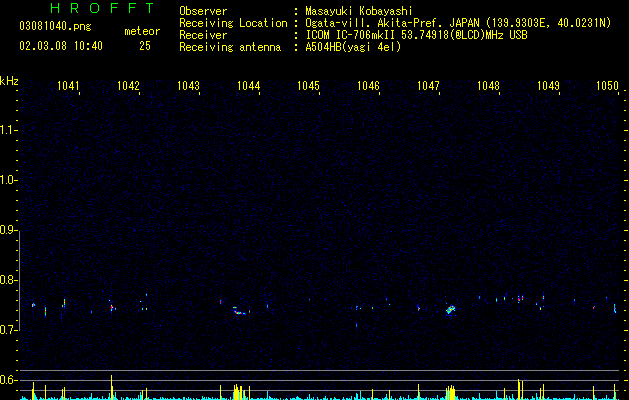The width and height of the screenshot is (629, 400).
Task: Select the A504HB(yagi 4el) antenna text
Action: point(353,47)
